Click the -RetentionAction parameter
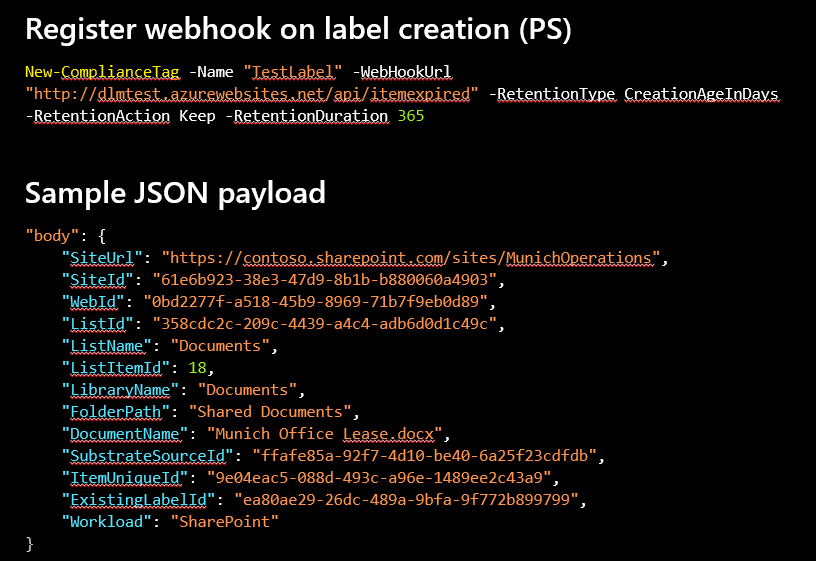 pyautogui.click(x=98, y=116)
